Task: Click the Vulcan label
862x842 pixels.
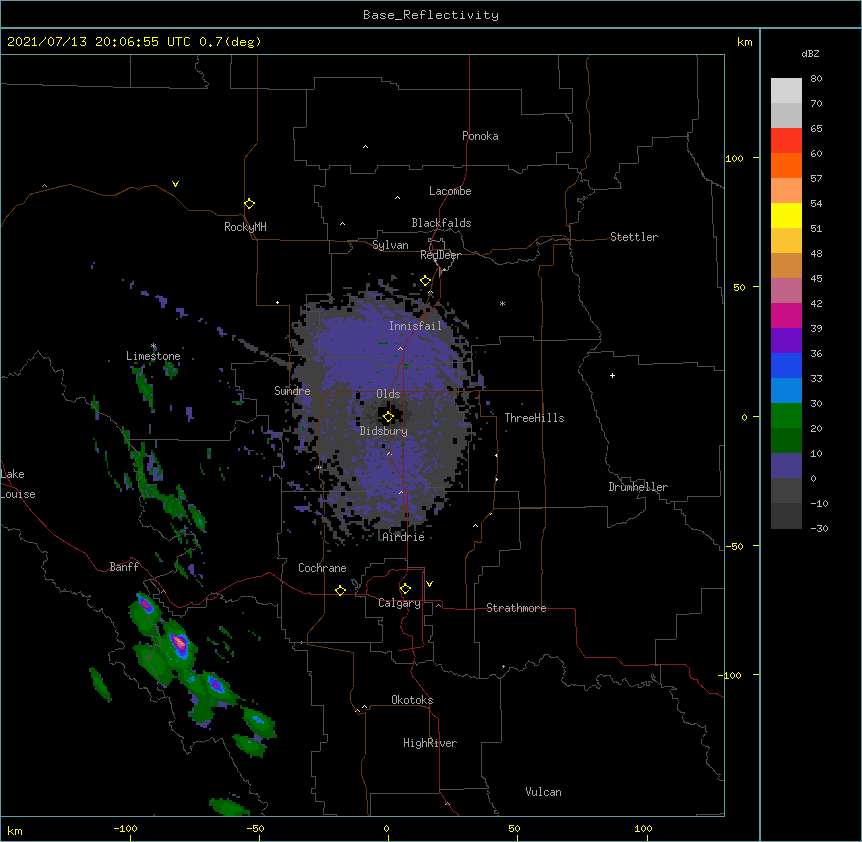Action: coord(543,792)
